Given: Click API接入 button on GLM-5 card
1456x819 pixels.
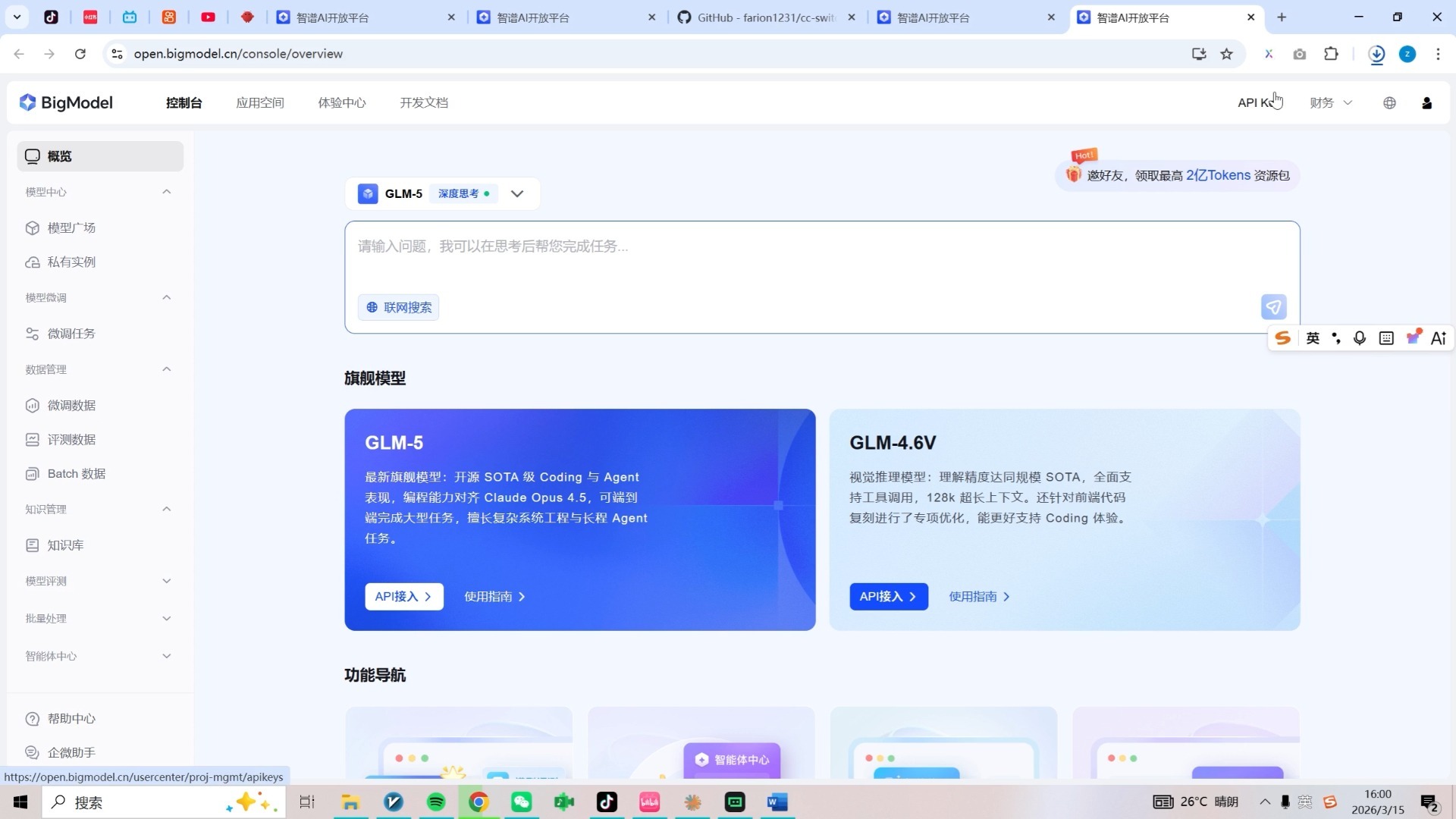Looking at the screenshot, I should (x=403, y=597).
